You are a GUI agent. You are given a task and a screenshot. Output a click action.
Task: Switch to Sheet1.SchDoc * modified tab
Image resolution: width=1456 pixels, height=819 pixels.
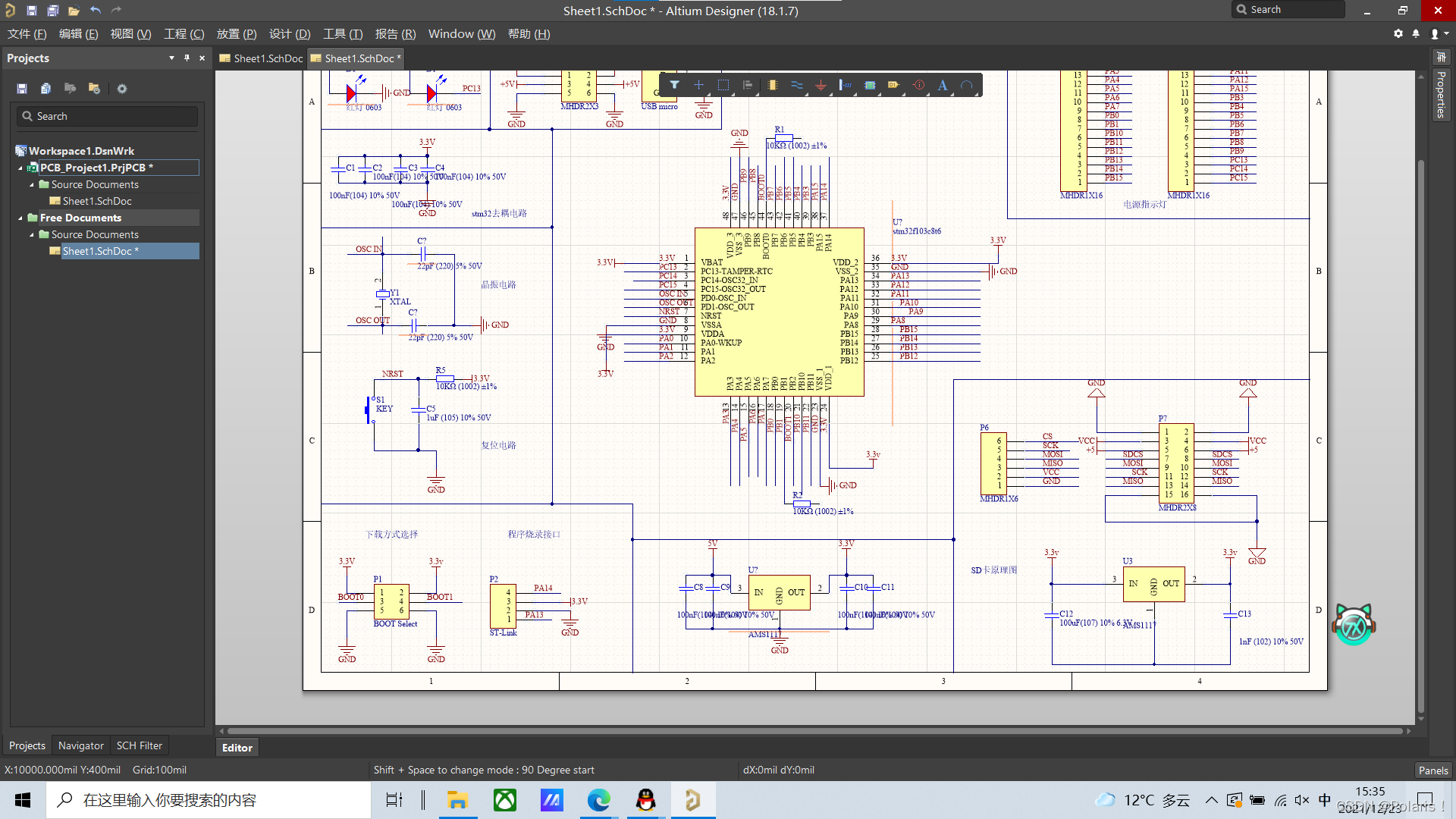point(355,58)
